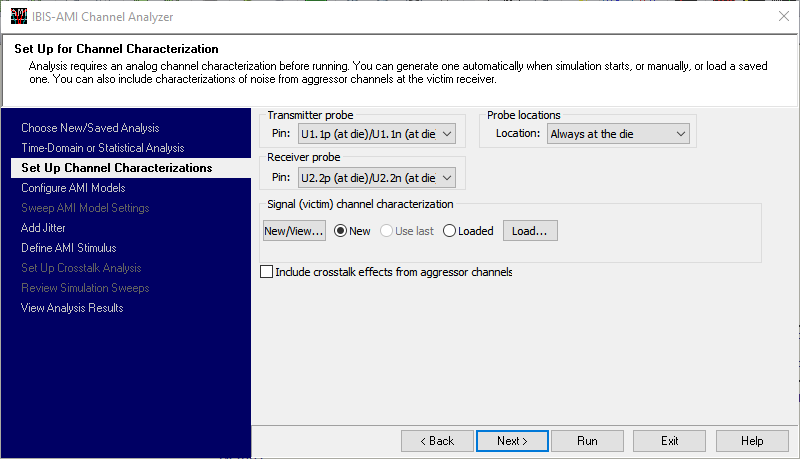Enable include crosstalk effects checkbox

[266, 272]
